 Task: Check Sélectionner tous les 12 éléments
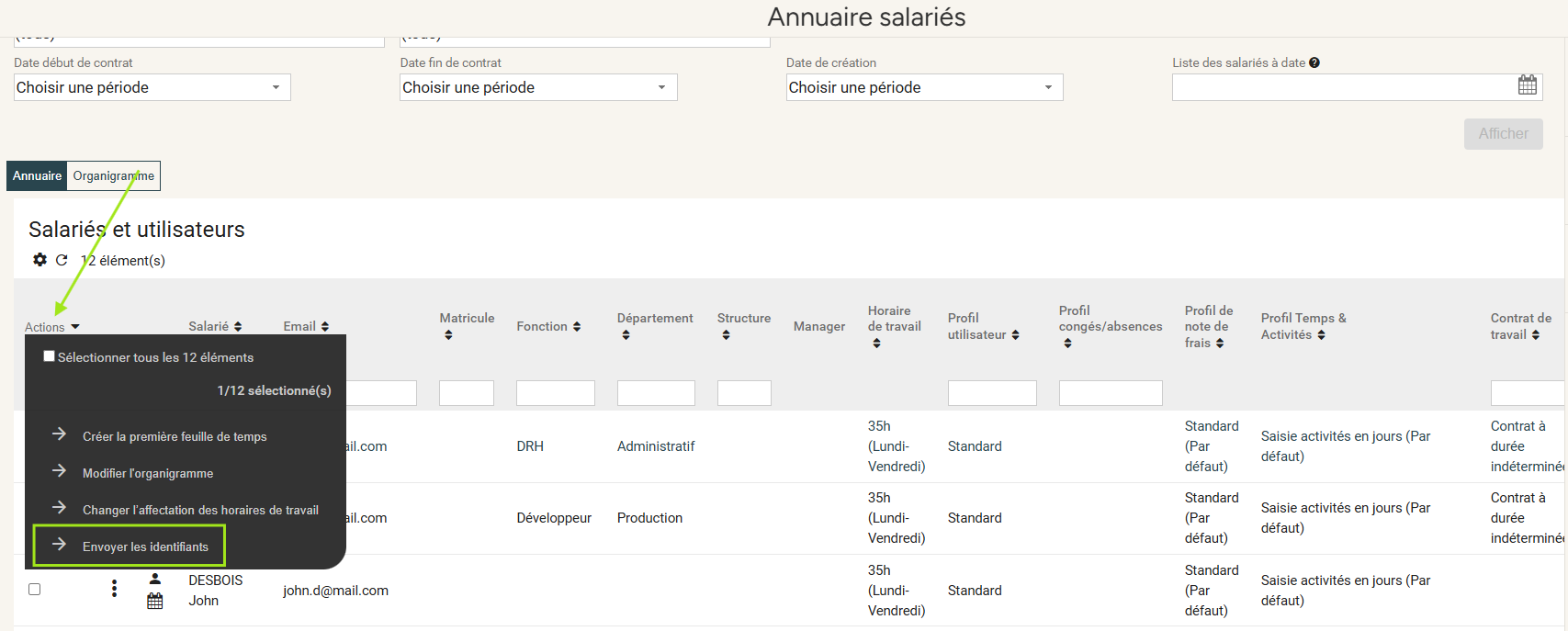[50, 356]
